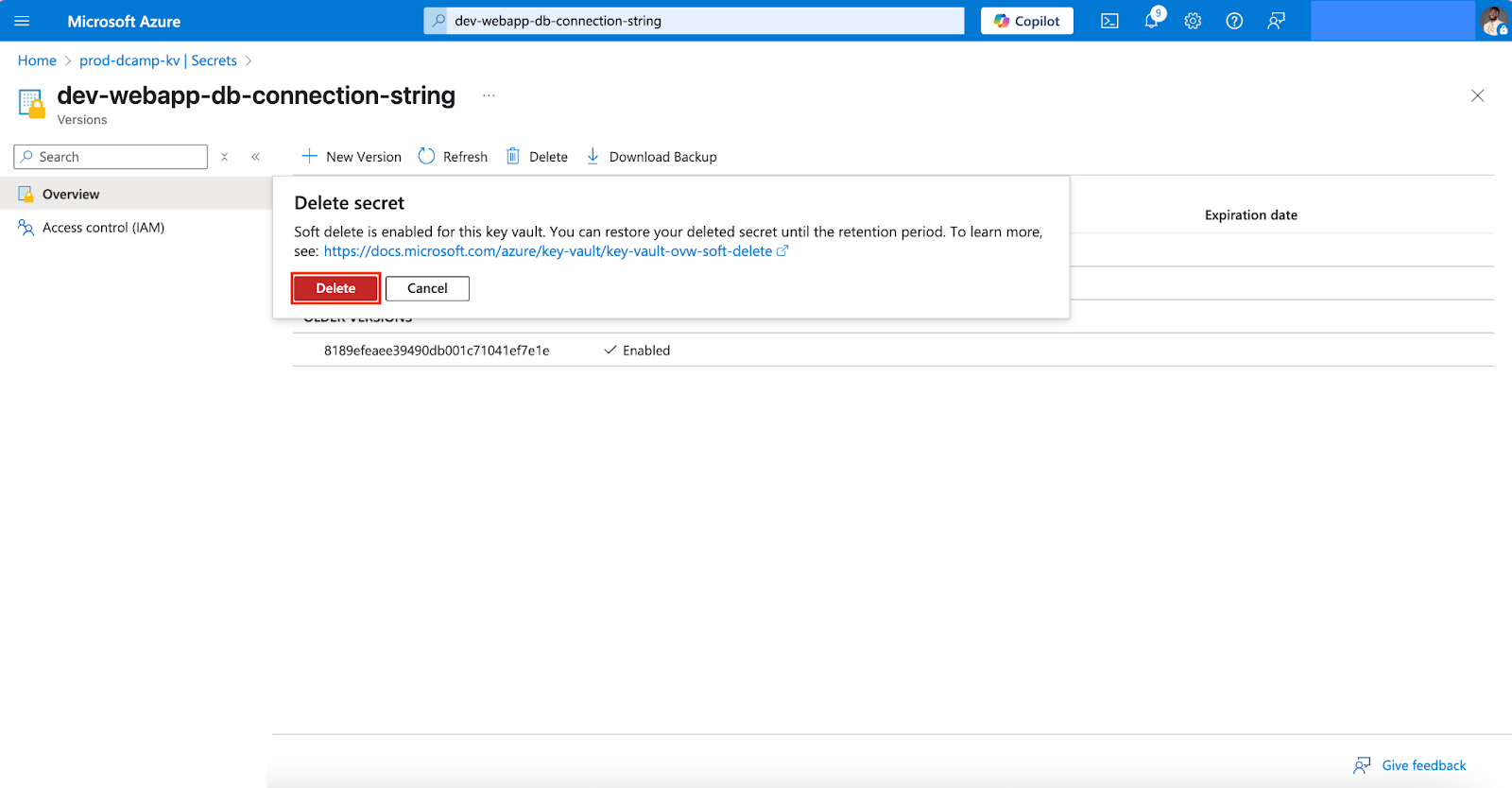Open Copilot assistant
The image size is (1512, 788).
(x=1027, y=21)
